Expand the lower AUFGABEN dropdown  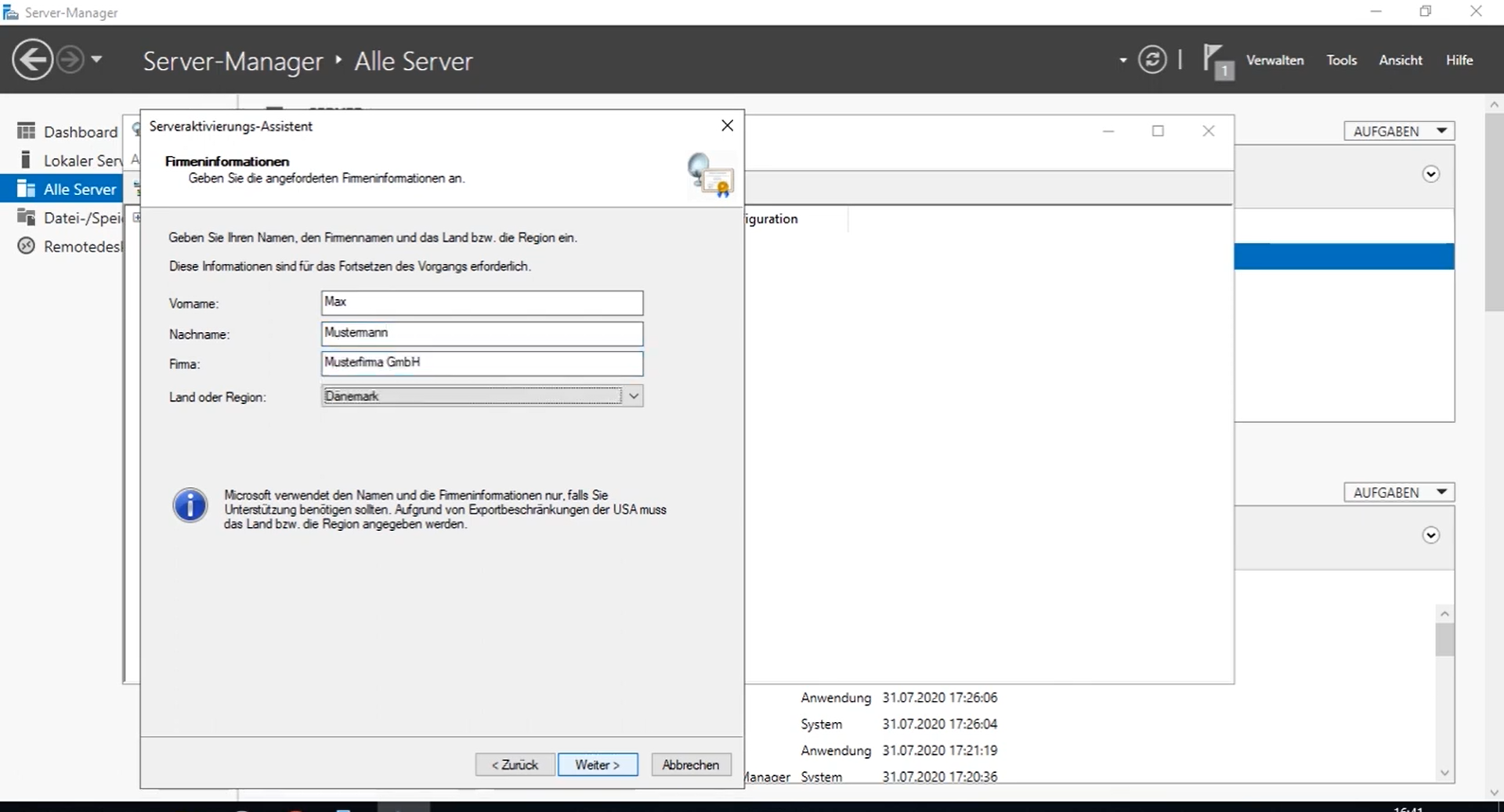click(x=1398, y=493)
